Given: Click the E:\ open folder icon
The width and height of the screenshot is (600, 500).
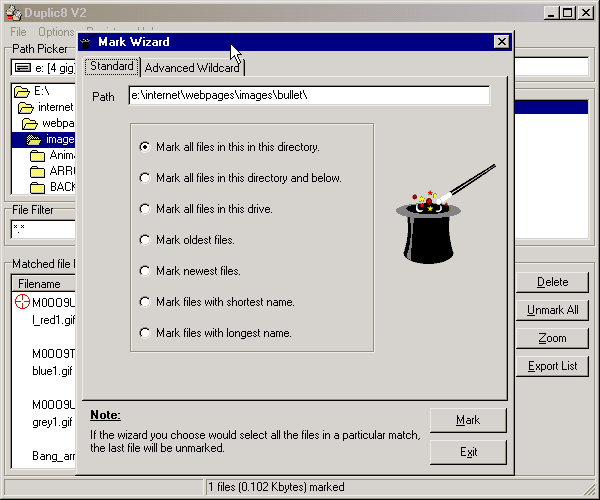Looking at the screenshot, I should pos(22,92).
